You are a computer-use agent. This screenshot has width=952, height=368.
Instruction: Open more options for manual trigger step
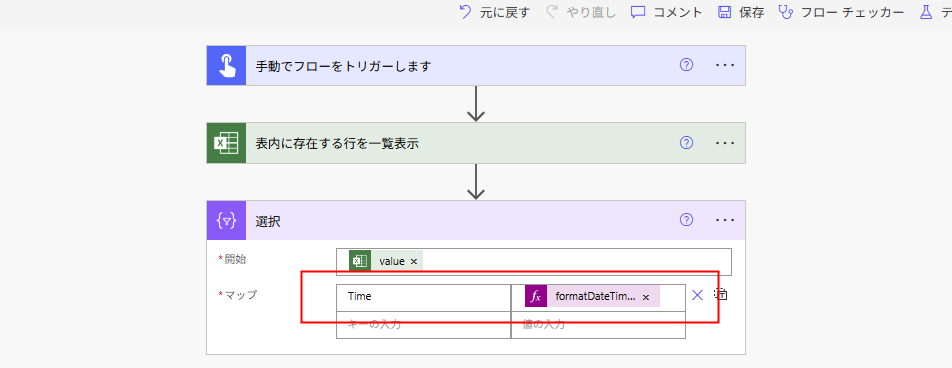point(725,65)
